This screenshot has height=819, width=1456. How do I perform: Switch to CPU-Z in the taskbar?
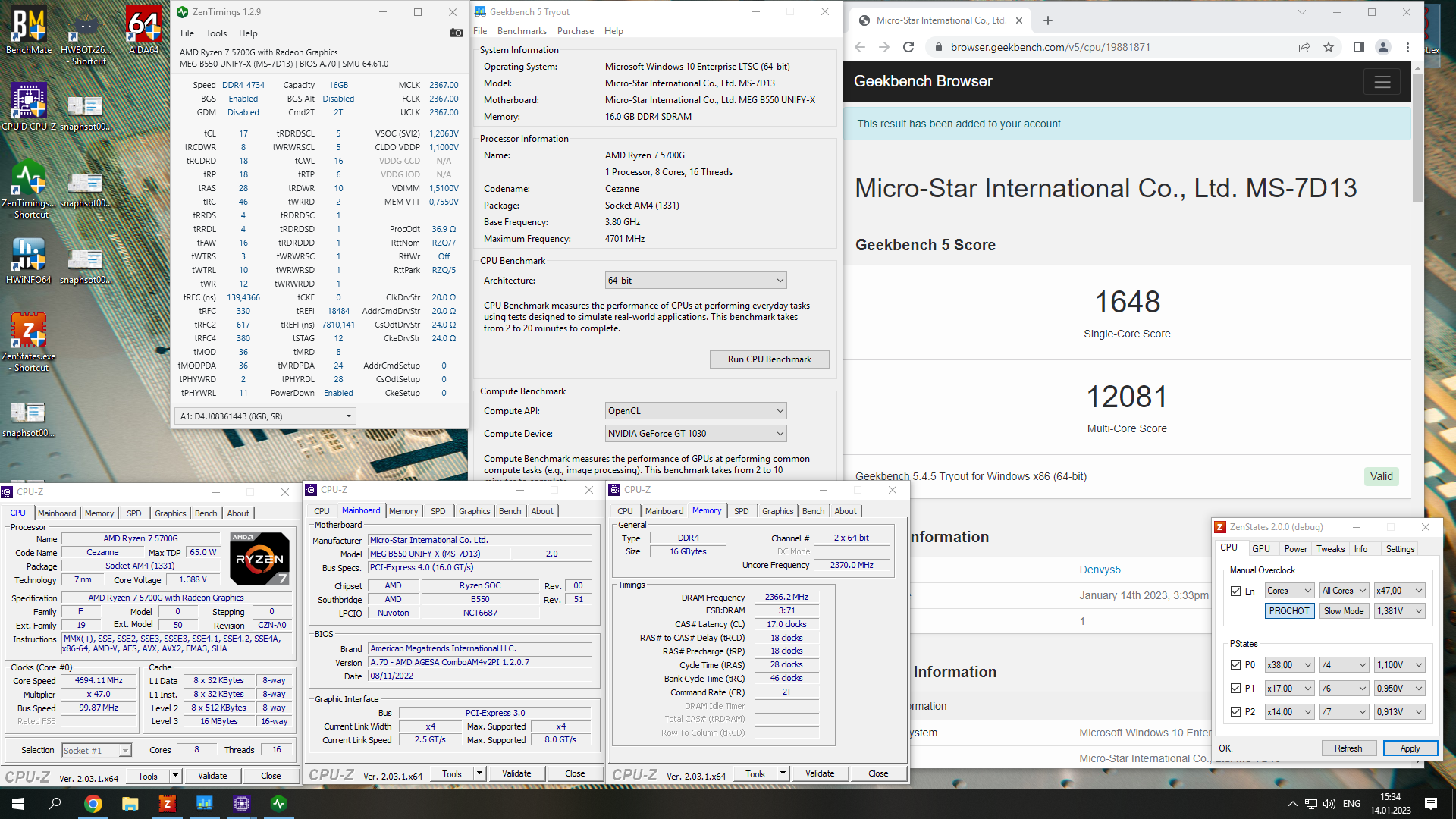click(241, 804)
